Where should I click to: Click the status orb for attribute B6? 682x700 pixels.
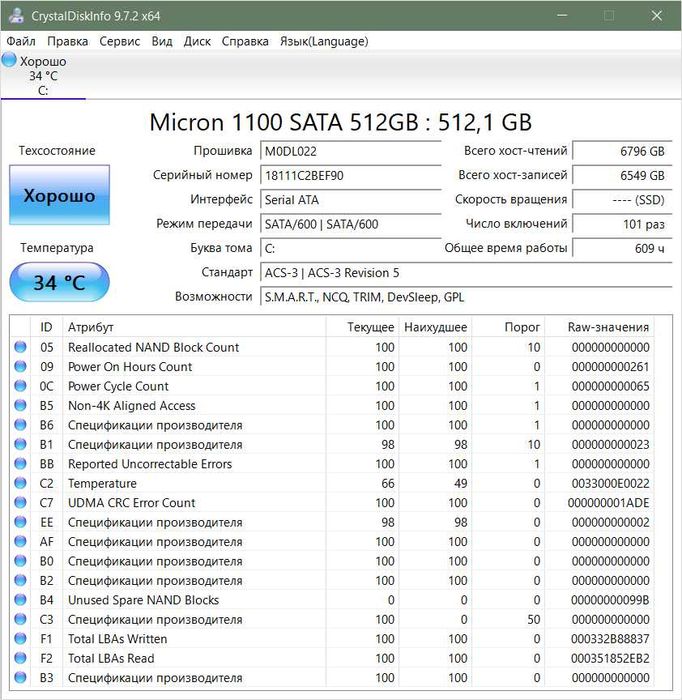[x=21, y=424]
